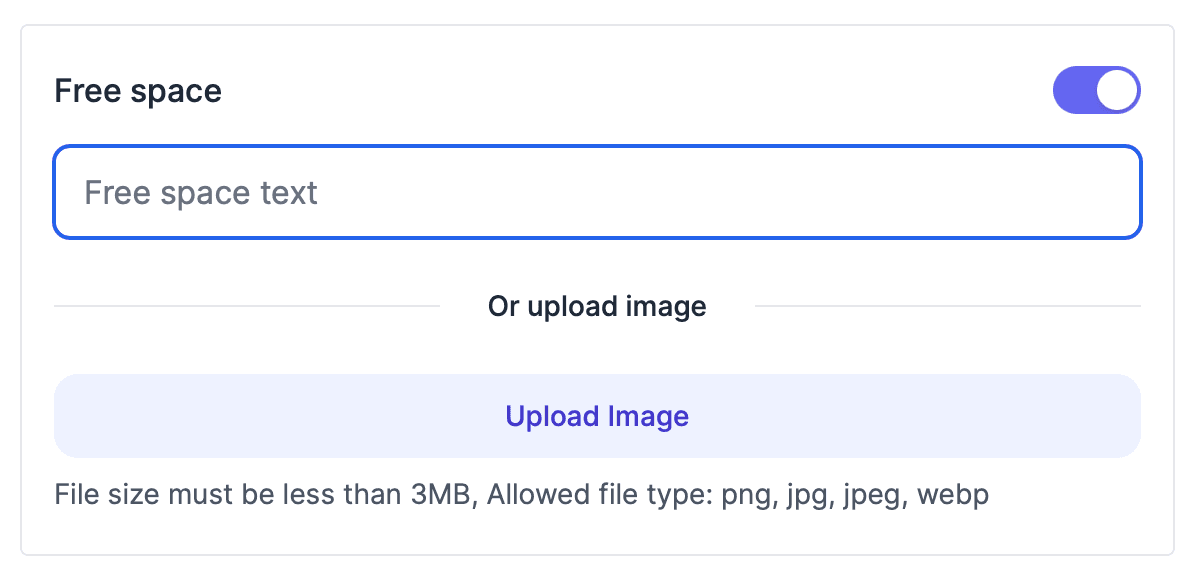The image size is (1202, 576).
Task: Toggle the Free space switch off
Action: point(1096,91)
